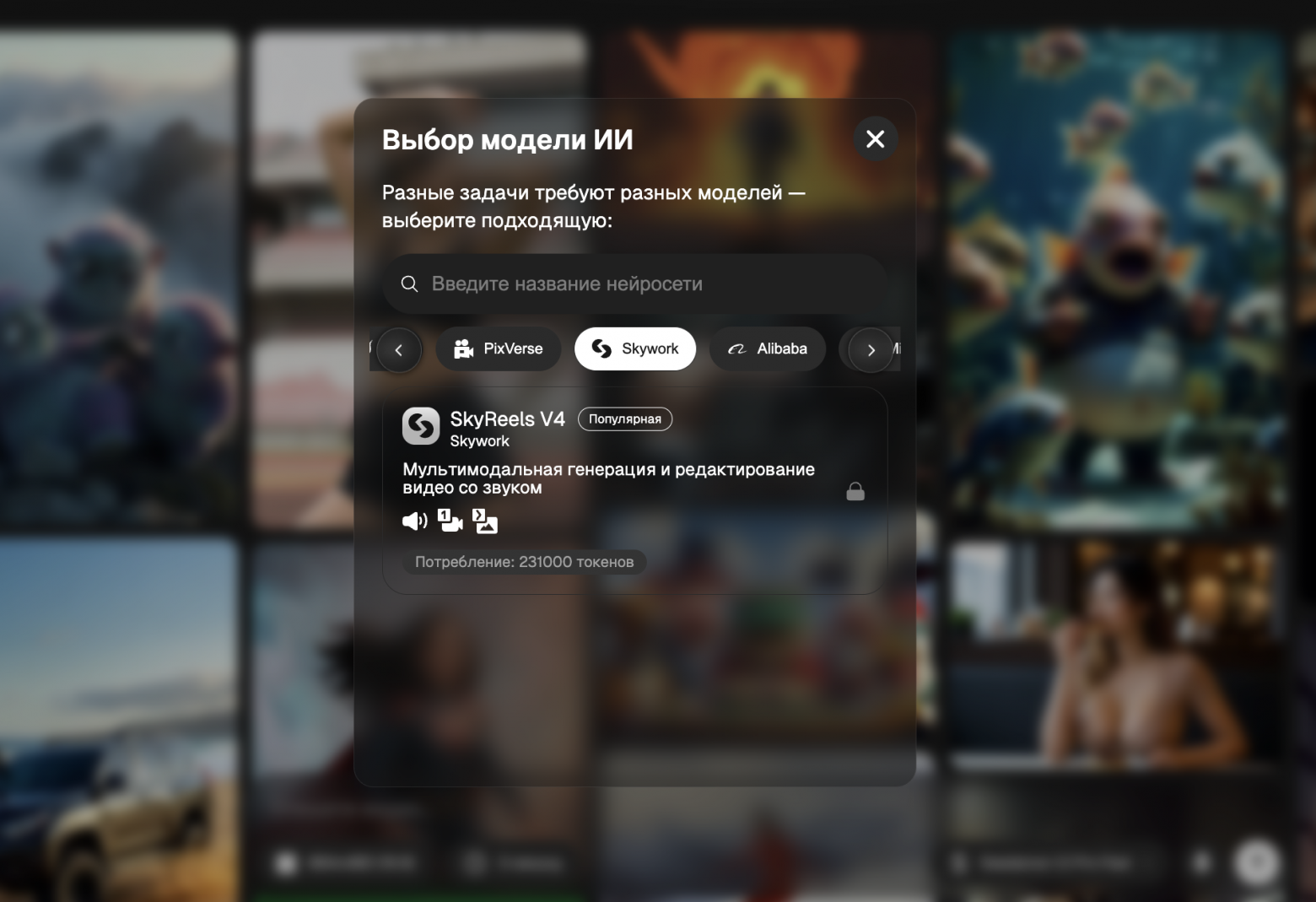Click the magnifier icon in the search field
1316x902 pixels.
point(409,284)
